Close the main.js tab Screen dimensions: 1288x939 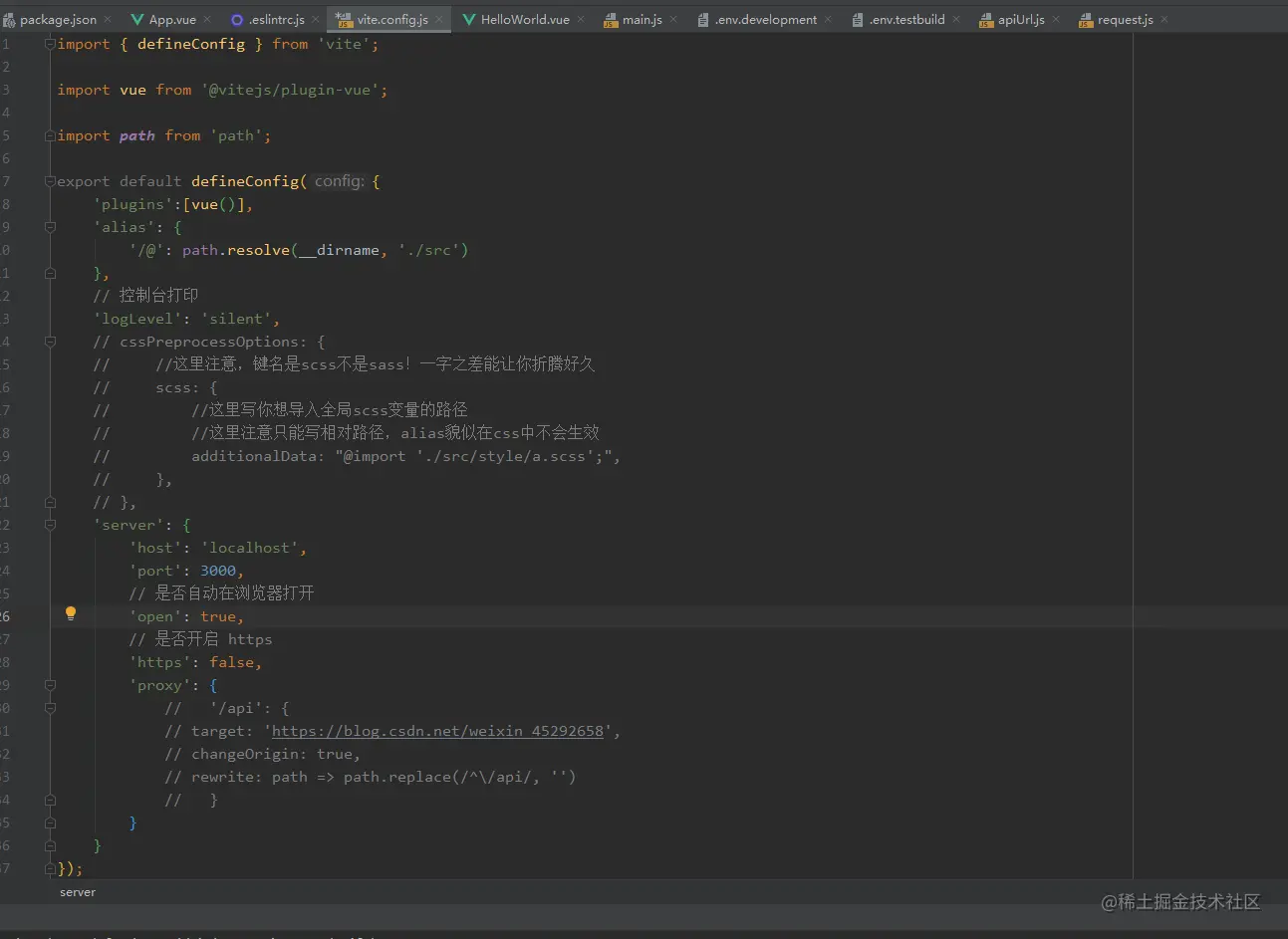673,19
